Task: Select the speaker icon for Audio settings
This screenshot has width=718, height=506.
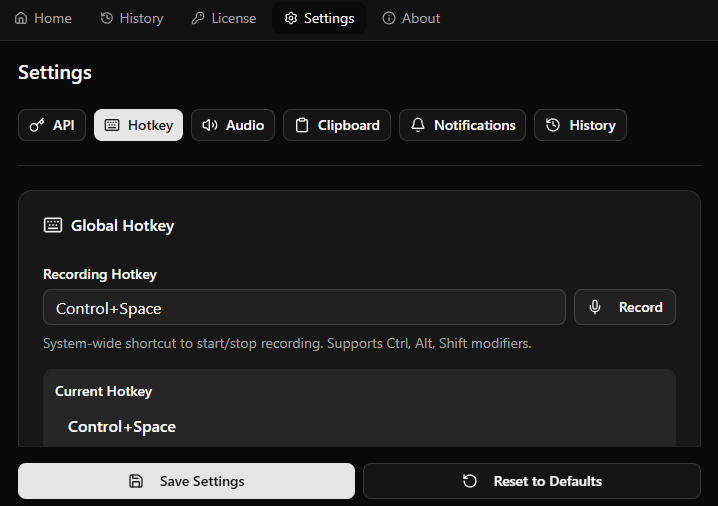Action: [210, 125]
